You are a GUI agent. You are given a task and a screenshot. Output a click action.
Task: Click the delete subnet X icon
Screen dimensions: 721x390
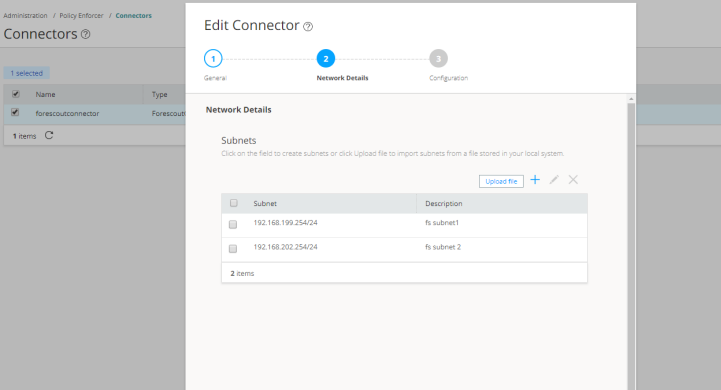573,180
